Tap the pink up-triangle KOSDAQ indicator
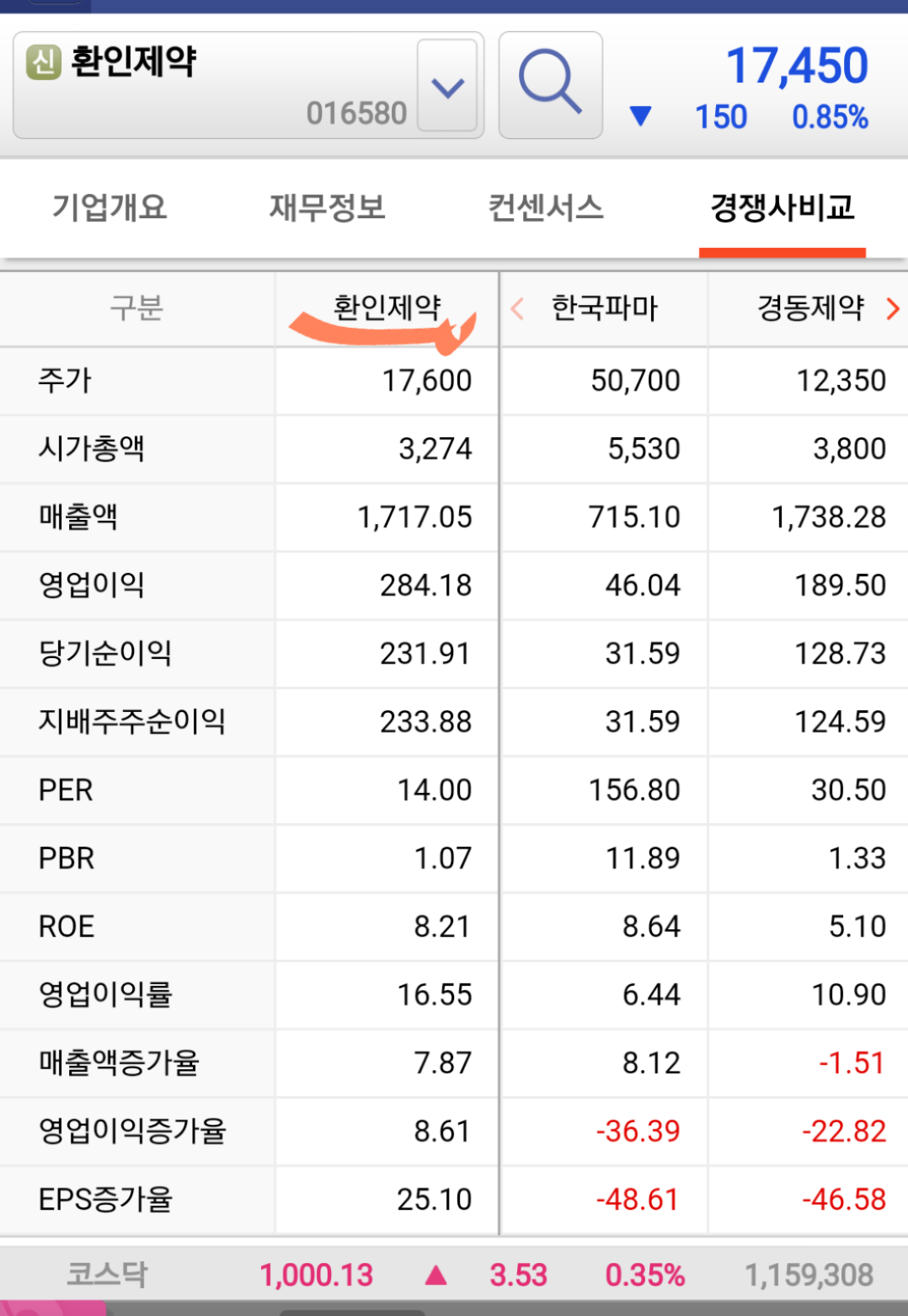The height and width of the screenshot is (1316, 908). [x=435, y=1275]
